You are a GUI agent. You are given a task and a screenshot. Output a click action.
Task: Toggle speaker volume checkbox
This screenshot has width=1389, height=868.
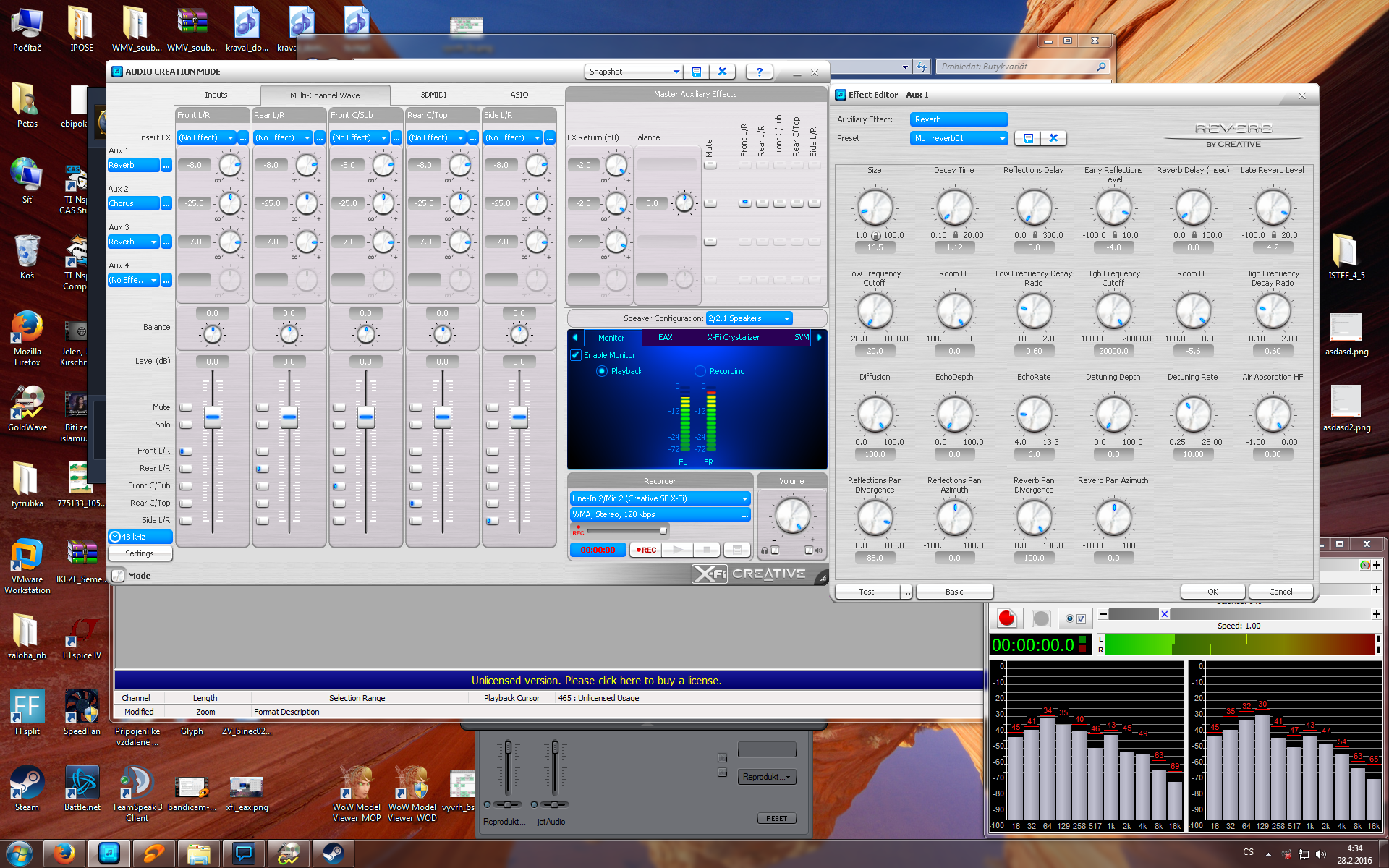point(809,550)
